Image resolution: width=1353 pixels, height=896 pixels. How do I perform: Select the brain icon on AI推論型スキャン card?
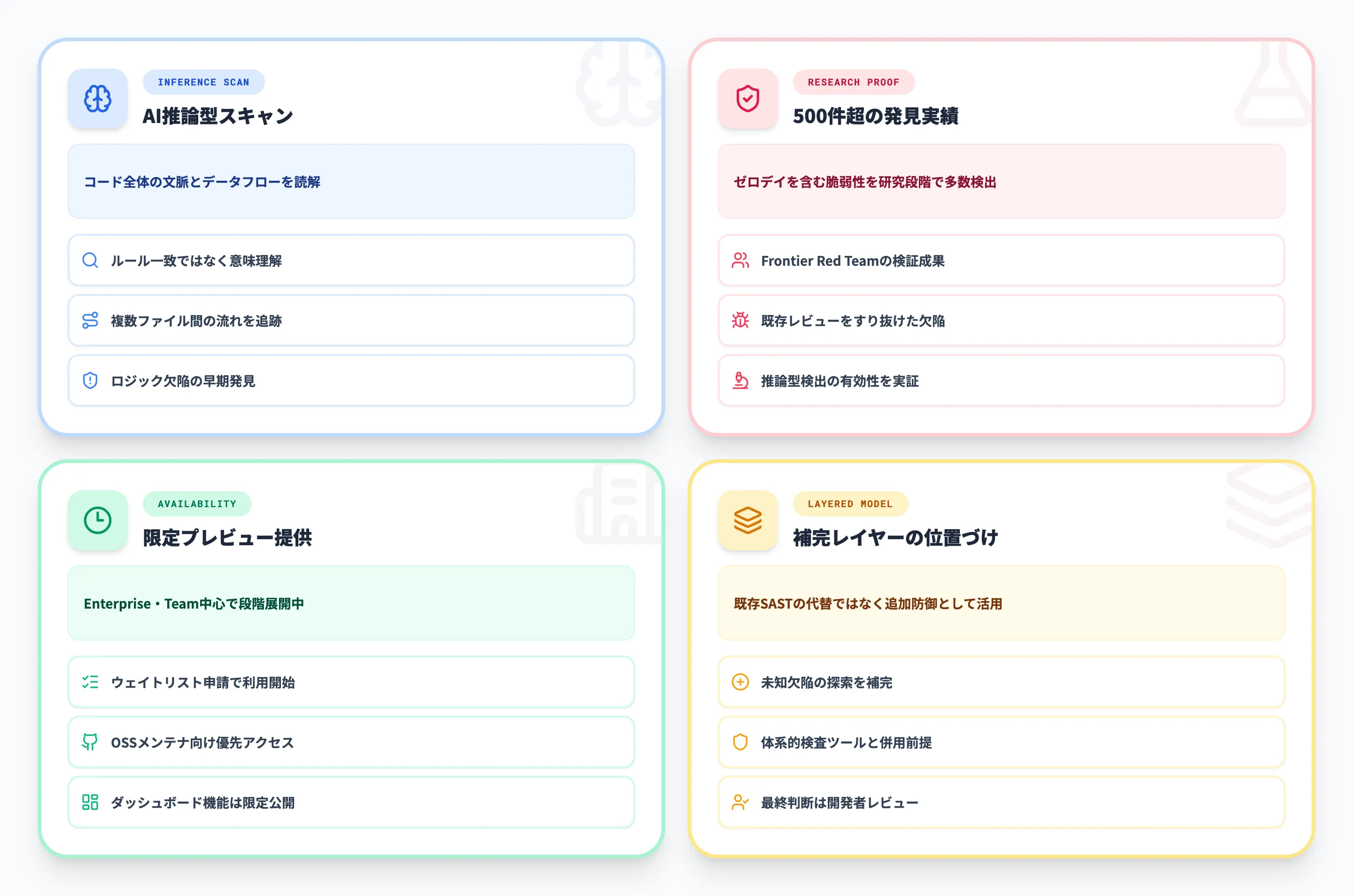tap(97, 99)
